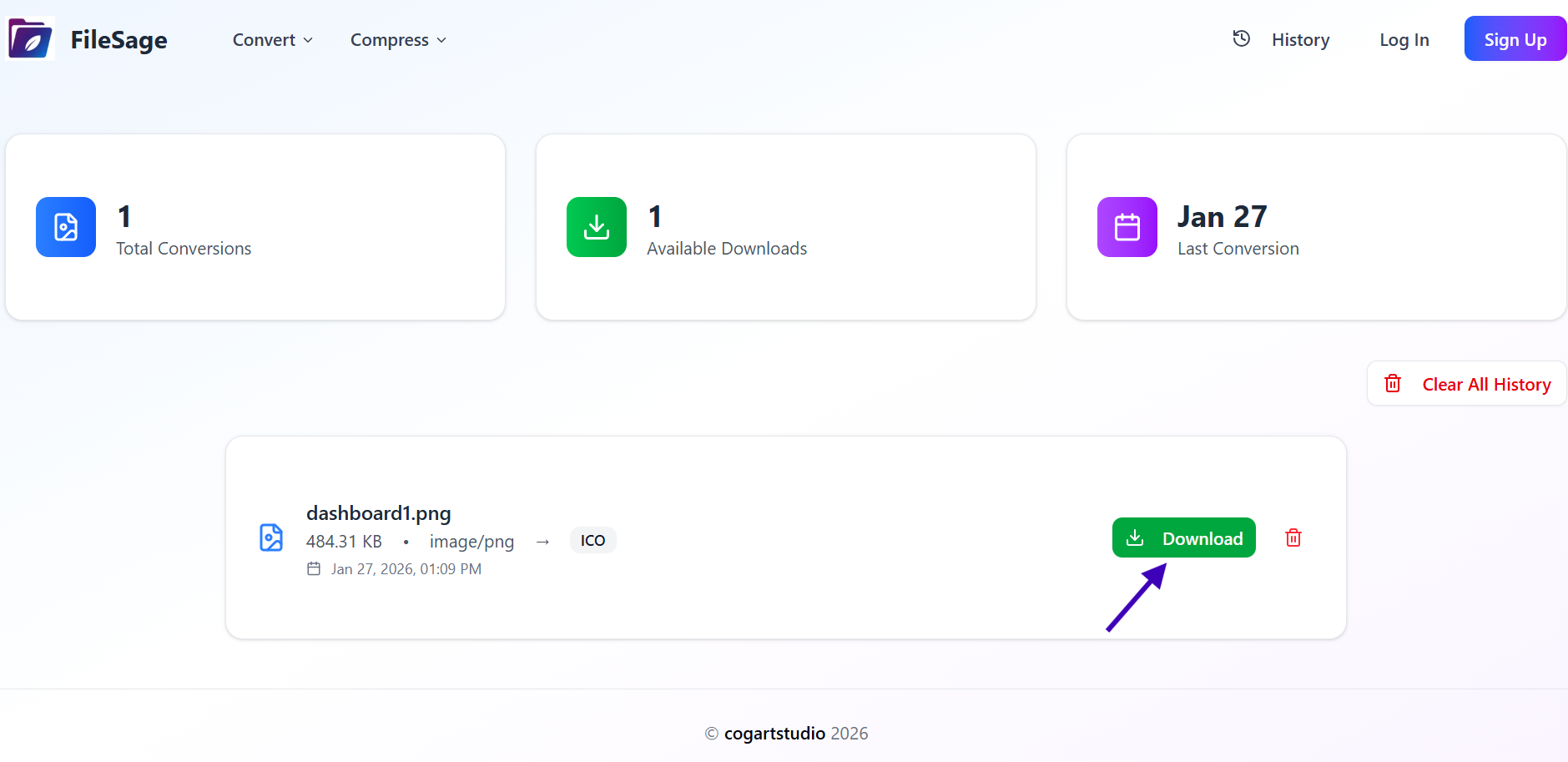
Task: Click the blue Total Conversions file icon
Action: pos(66,227)
